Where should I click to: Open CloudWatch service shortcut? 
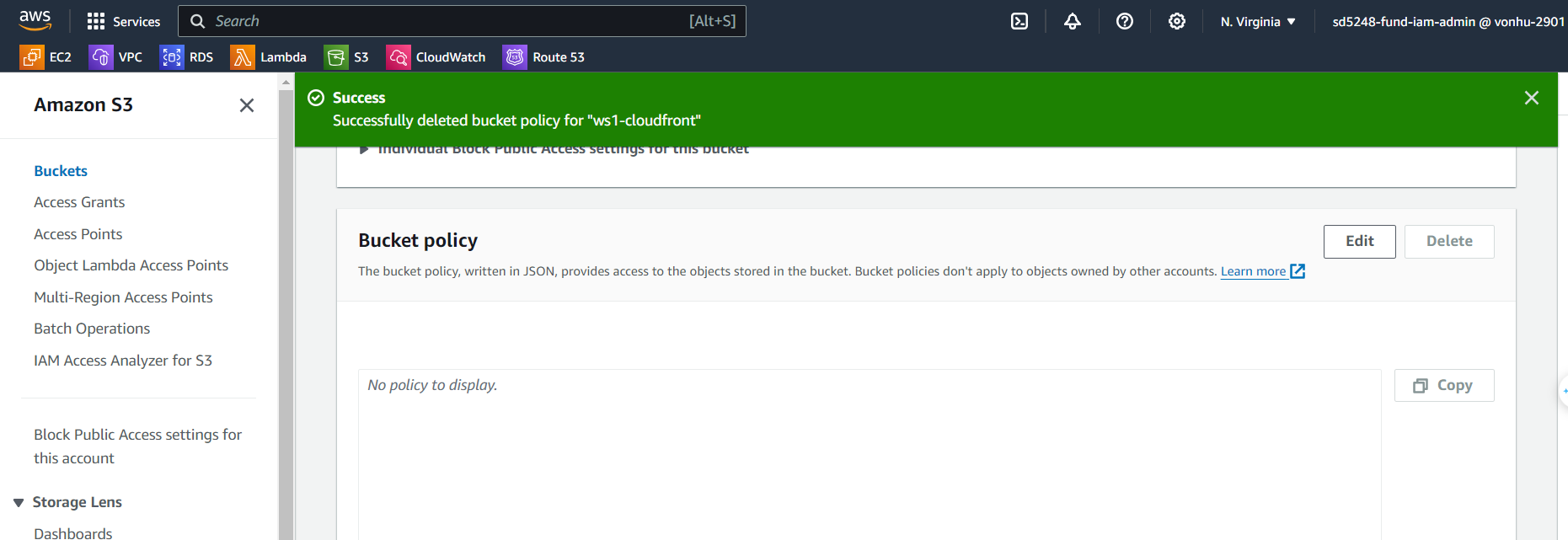tap(436, 57)
